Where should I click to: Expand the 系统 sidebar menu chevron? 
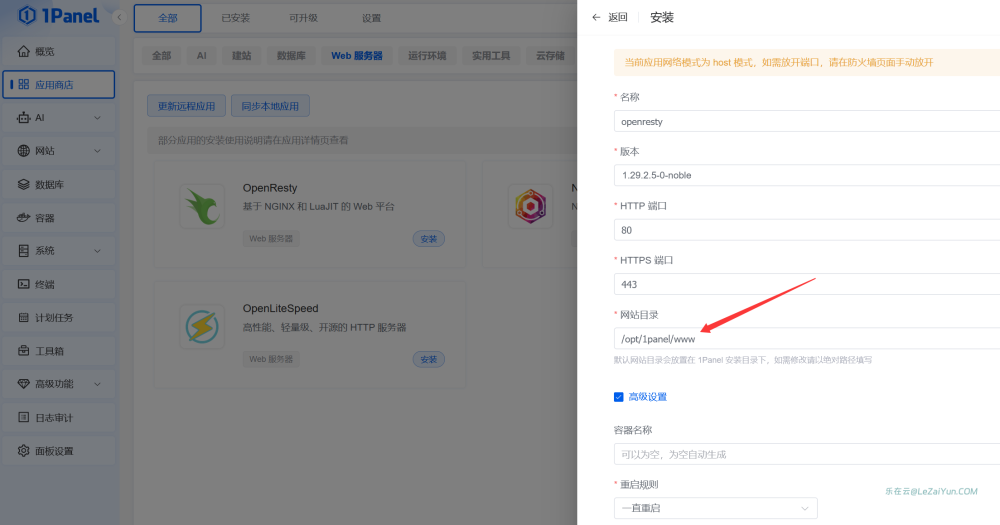98,251
